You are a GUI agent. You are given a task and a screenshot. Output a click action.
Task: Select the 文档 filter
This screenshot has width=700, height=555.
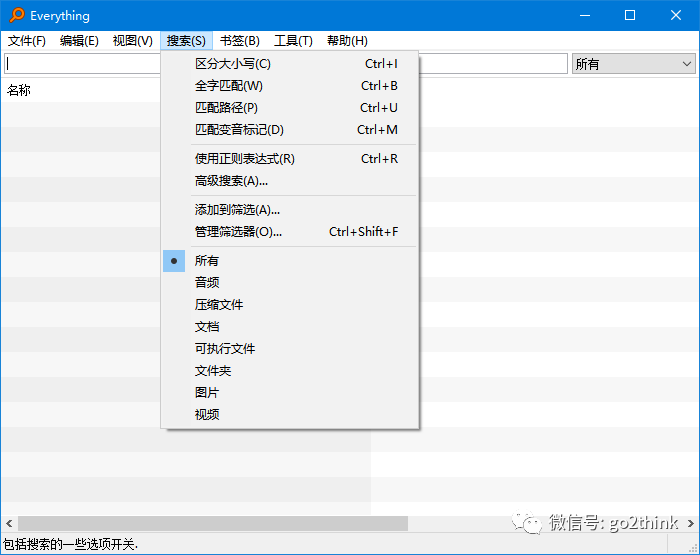coord(290,326)
